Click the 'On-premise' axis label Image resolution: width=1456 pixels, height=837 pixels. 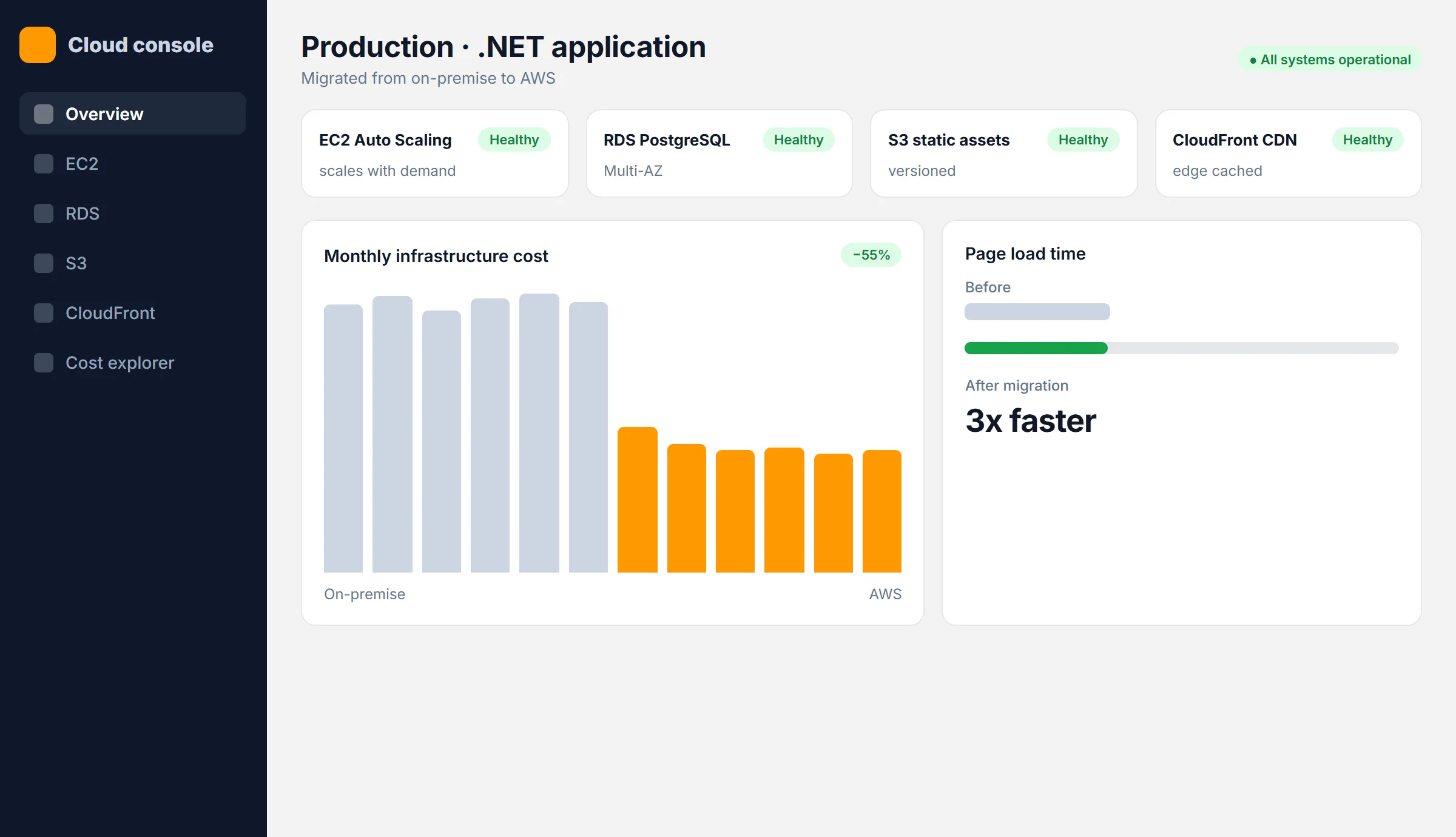(x=365, y=594)
